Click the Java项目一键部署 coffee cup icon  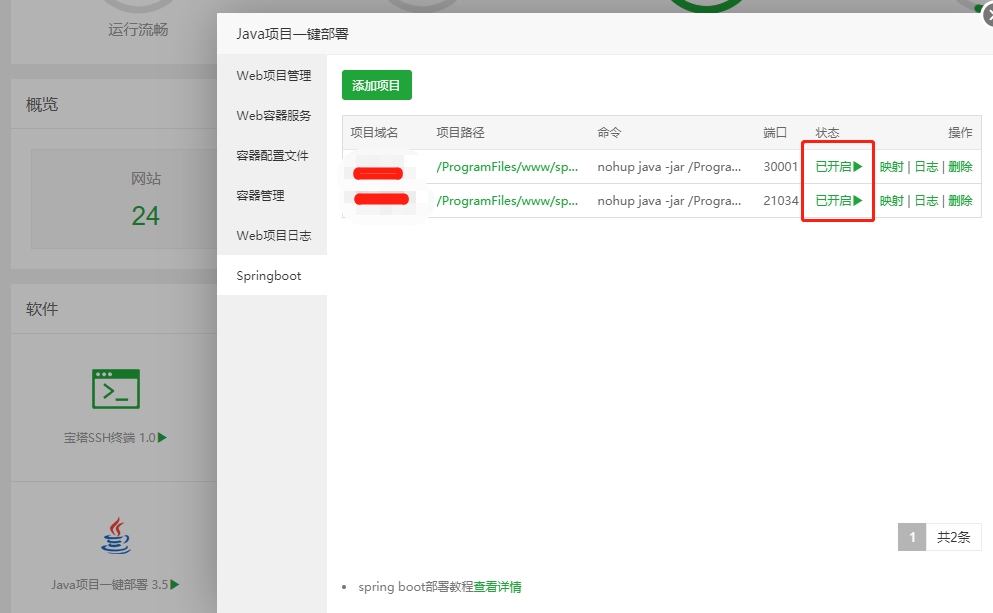[116, 536]
